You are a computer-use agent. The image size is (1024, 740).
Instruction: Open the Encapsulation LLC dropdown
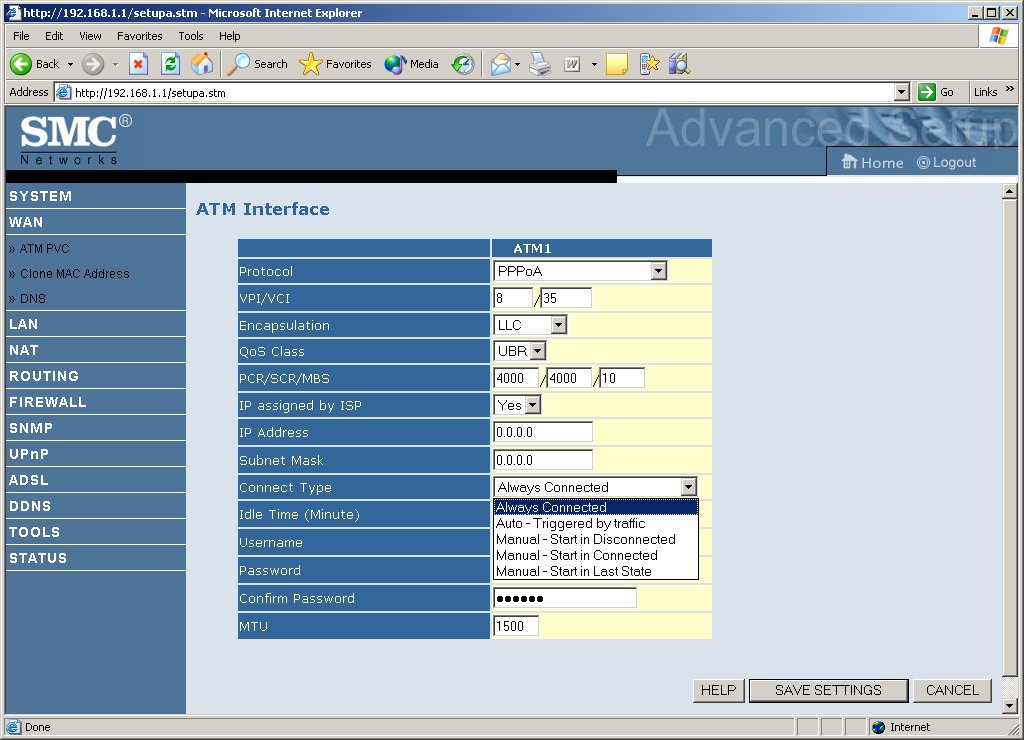point(558,325)
